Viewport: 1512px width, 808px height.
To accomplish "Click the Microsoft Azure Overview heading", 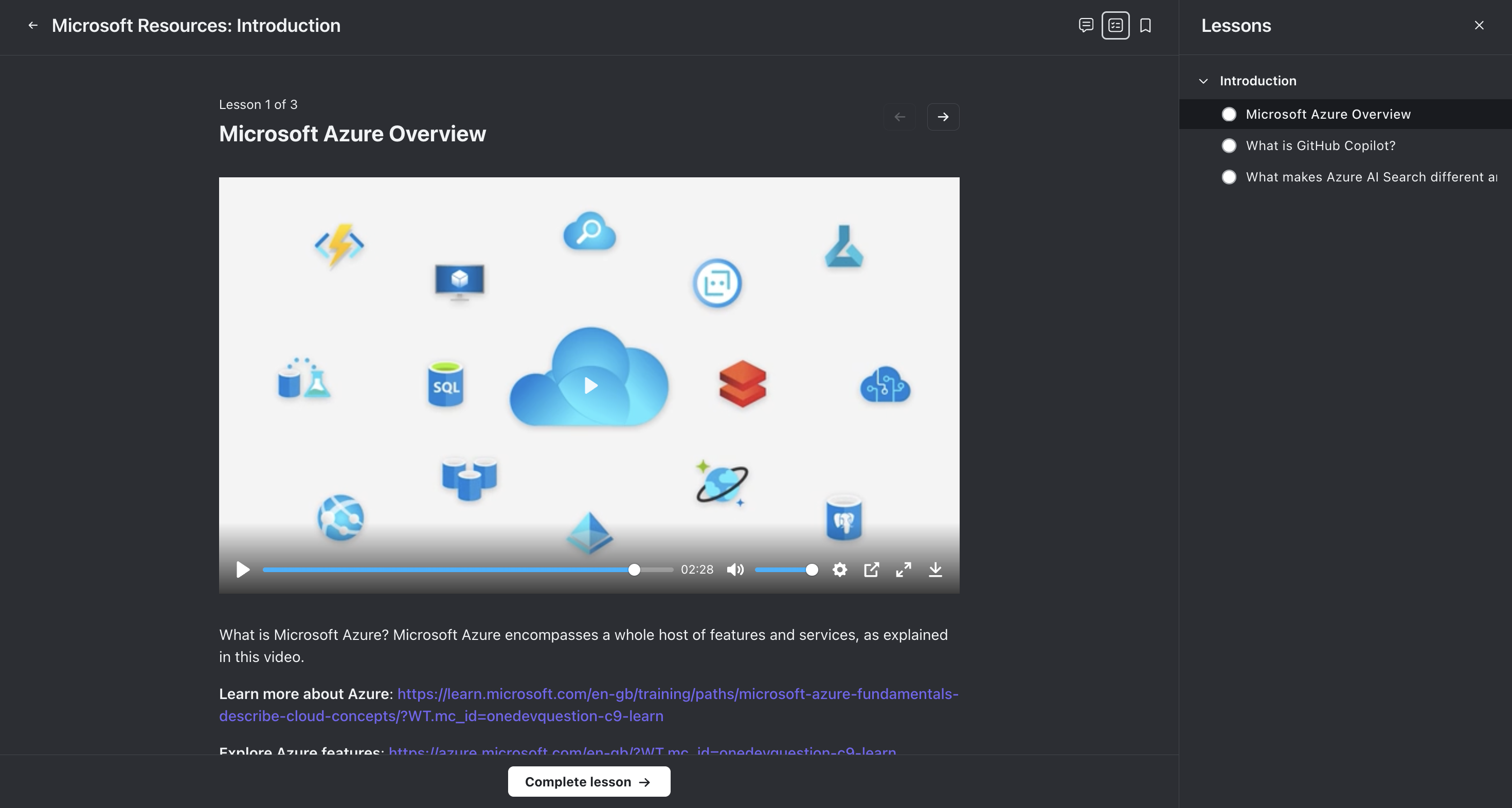I will tap(352, 134).
